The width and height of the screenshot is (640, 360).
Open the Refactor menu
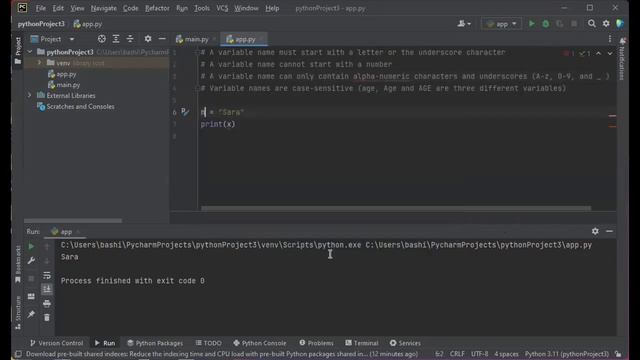coord(157,8)
